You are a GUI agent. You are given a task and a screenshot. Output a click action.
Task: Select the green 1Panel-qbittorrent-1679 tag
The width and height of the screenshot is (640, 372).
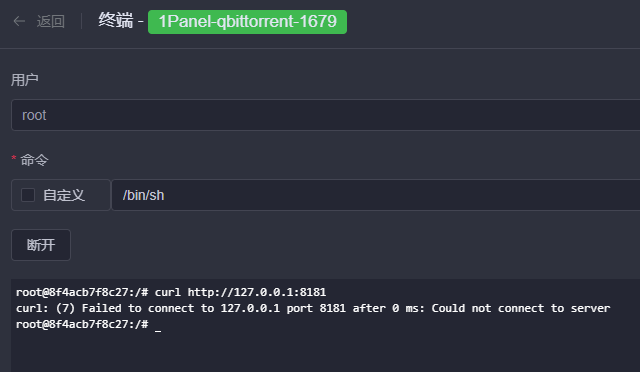(x=247, y=22)
